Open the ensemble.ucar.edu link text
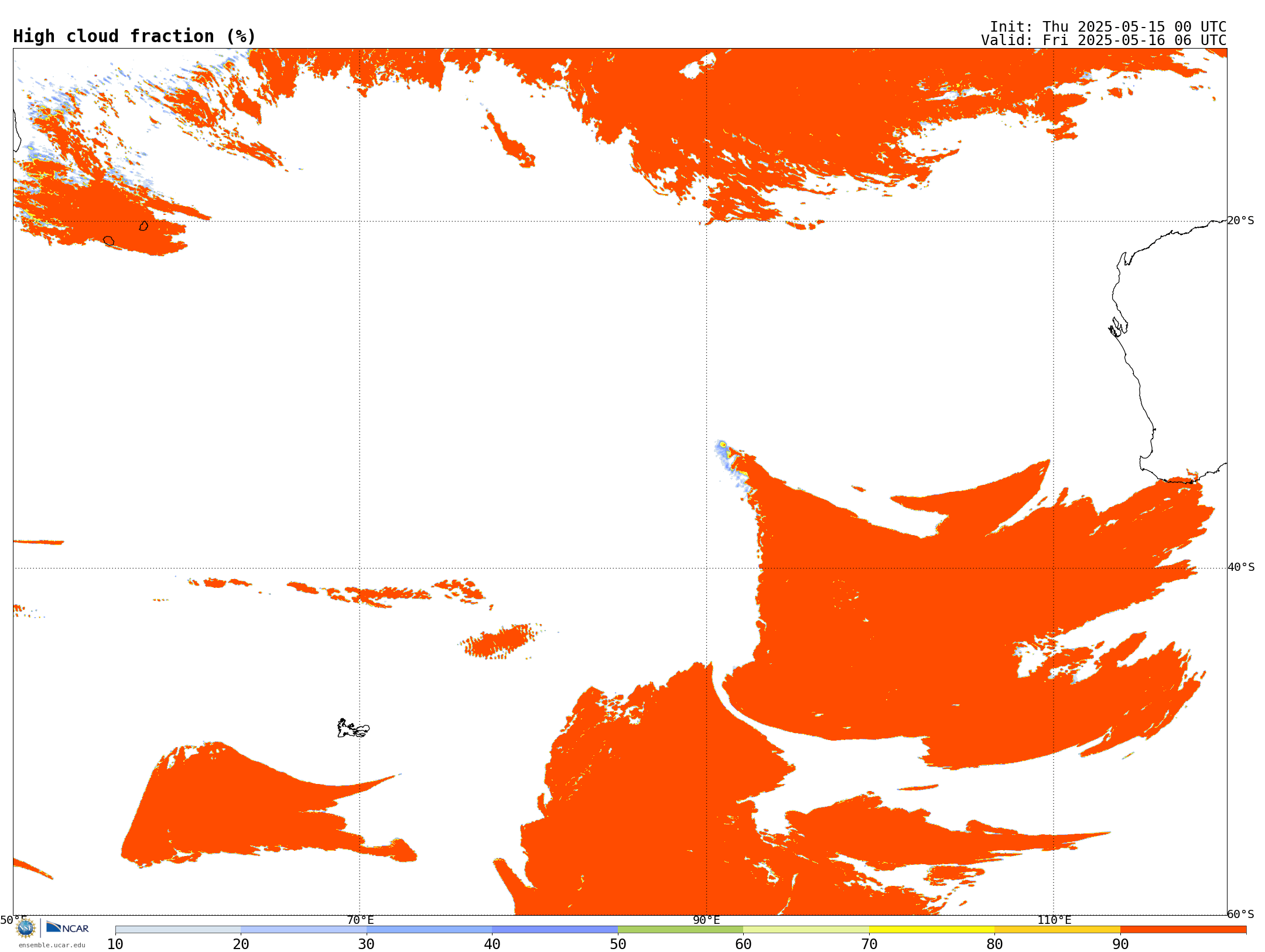This screenshot has width=1265, height=952. click(x=52, y=945)
